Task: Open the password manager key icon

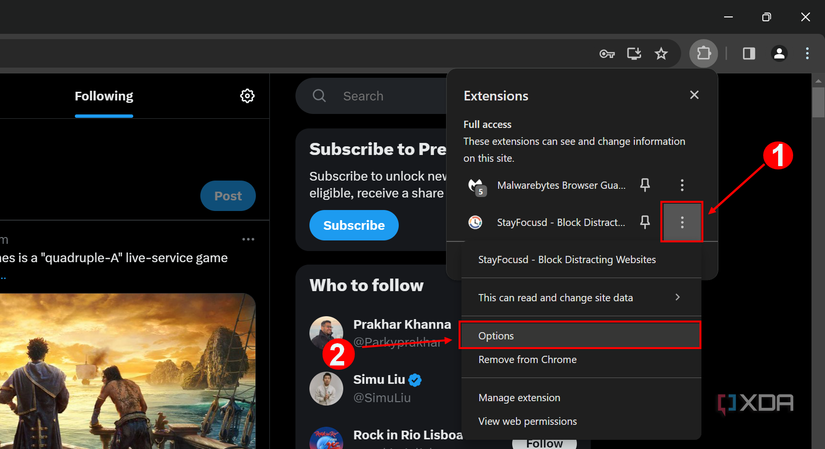Action: (x=607, y=54)
